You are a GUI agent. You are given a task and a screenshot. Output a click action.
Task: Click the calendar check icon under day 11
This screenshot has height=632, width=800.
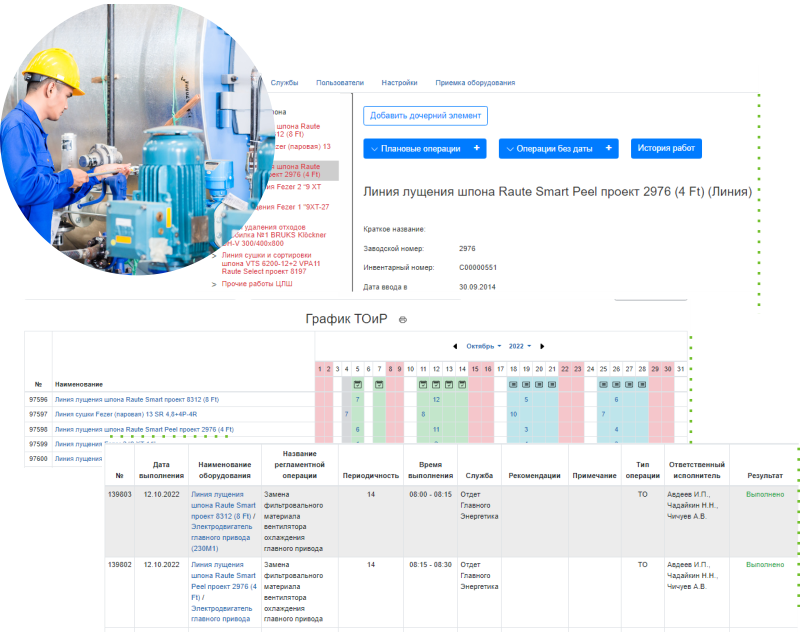[423, 385]
